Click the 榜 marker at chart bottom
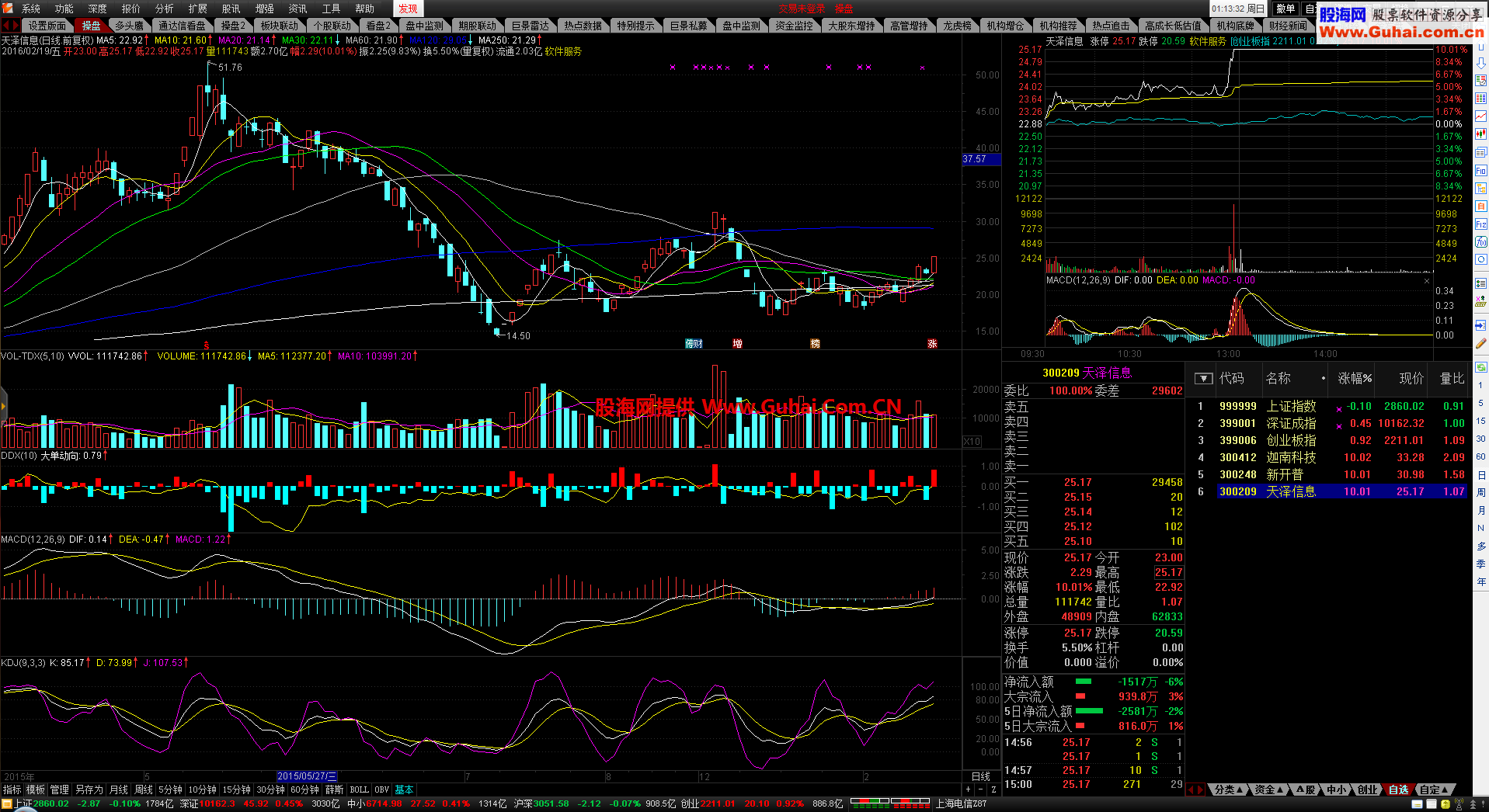 815,343
